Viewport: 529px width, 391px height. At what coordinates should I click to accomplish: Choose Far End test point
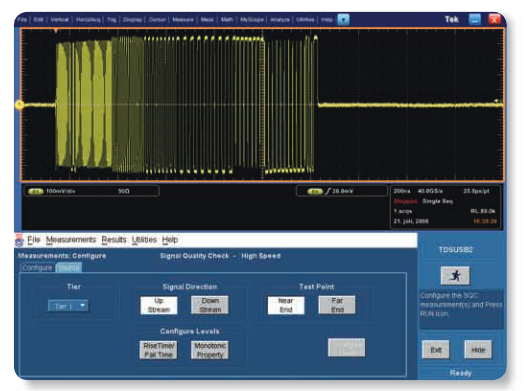click(x=337, y=305)
